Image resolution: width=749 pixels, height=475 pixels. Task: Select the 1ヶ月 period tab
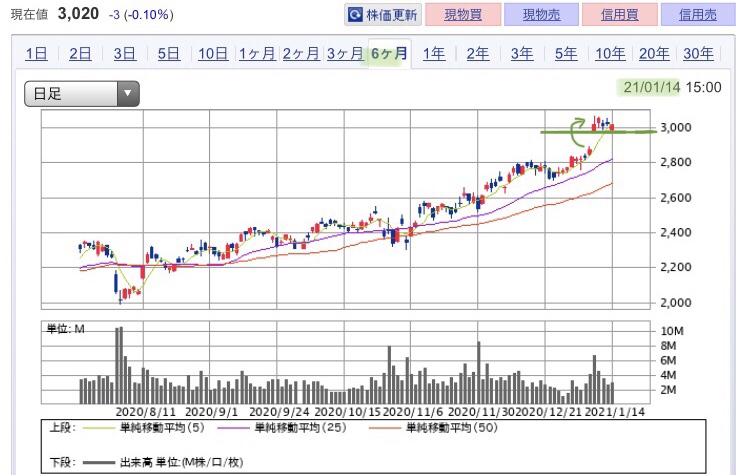(x=257, y=54)
